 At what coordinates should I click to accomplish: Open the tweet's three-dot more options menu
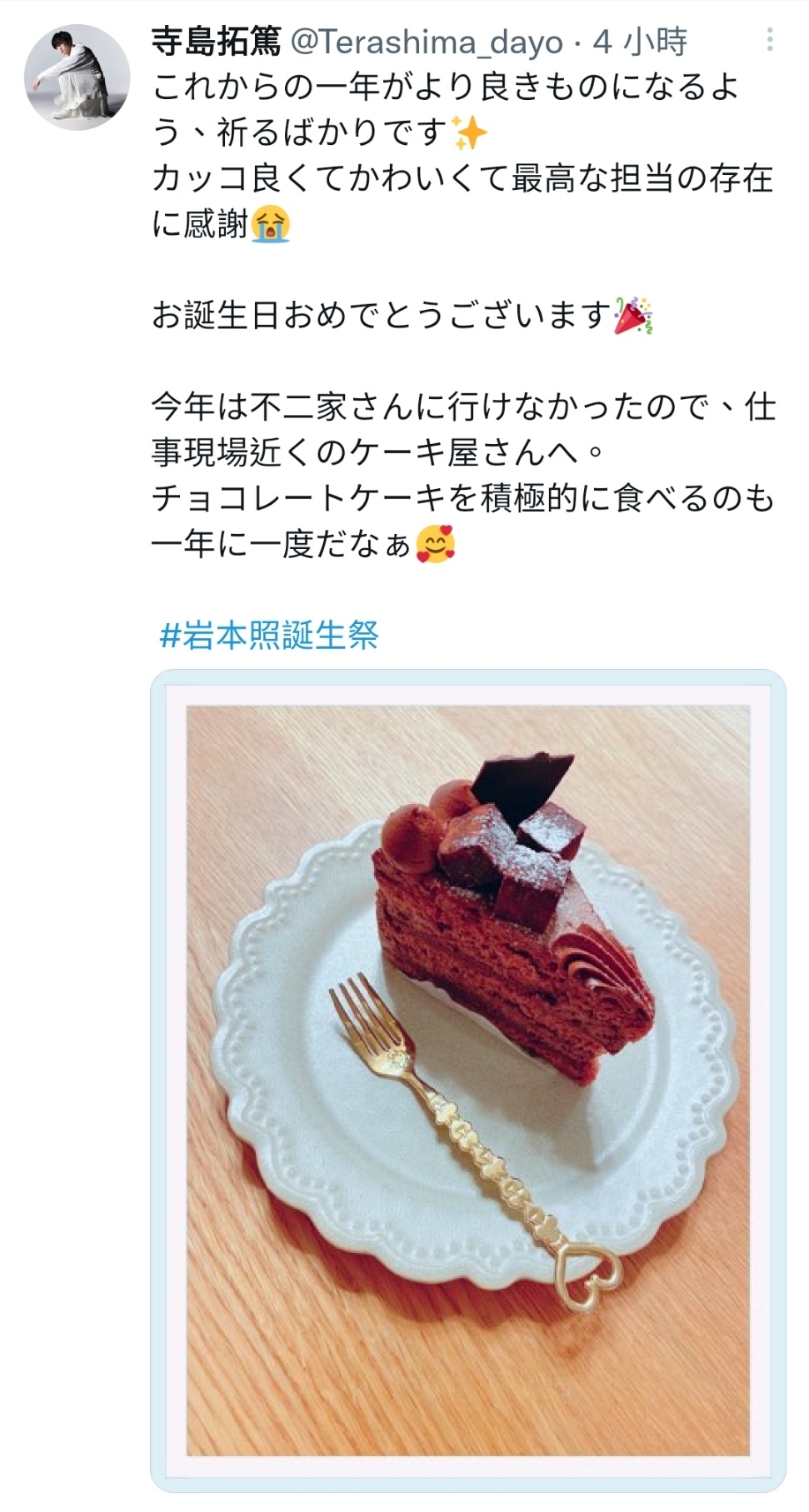770,39
